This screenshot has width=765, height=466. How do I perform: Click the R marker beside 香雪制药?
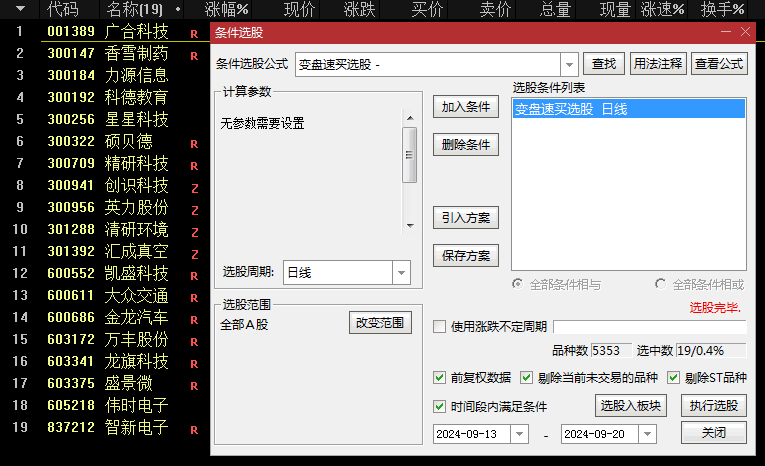pos(194,56)
